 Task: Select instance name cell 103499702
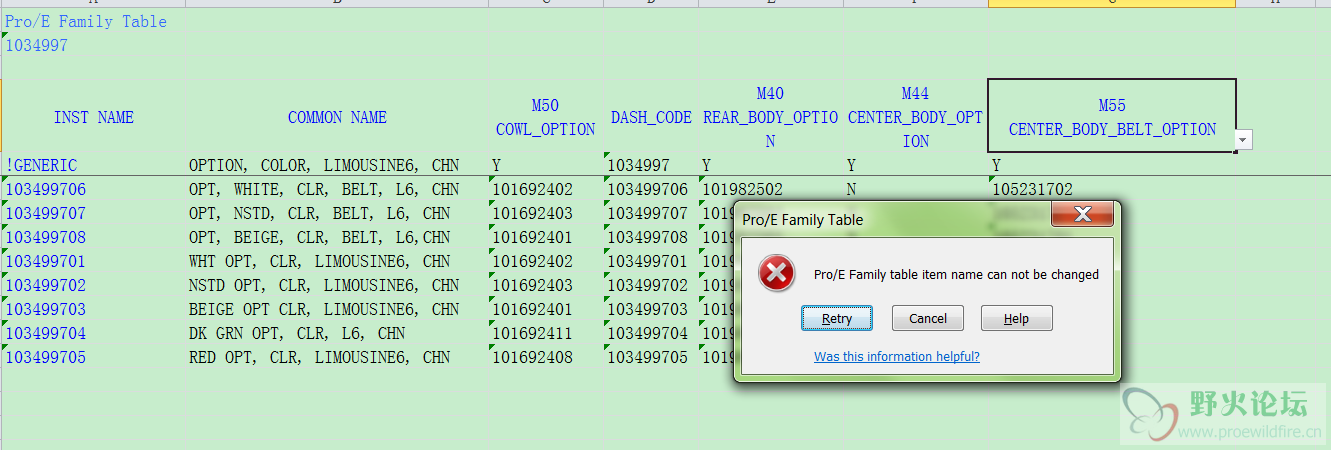(93, 285)
